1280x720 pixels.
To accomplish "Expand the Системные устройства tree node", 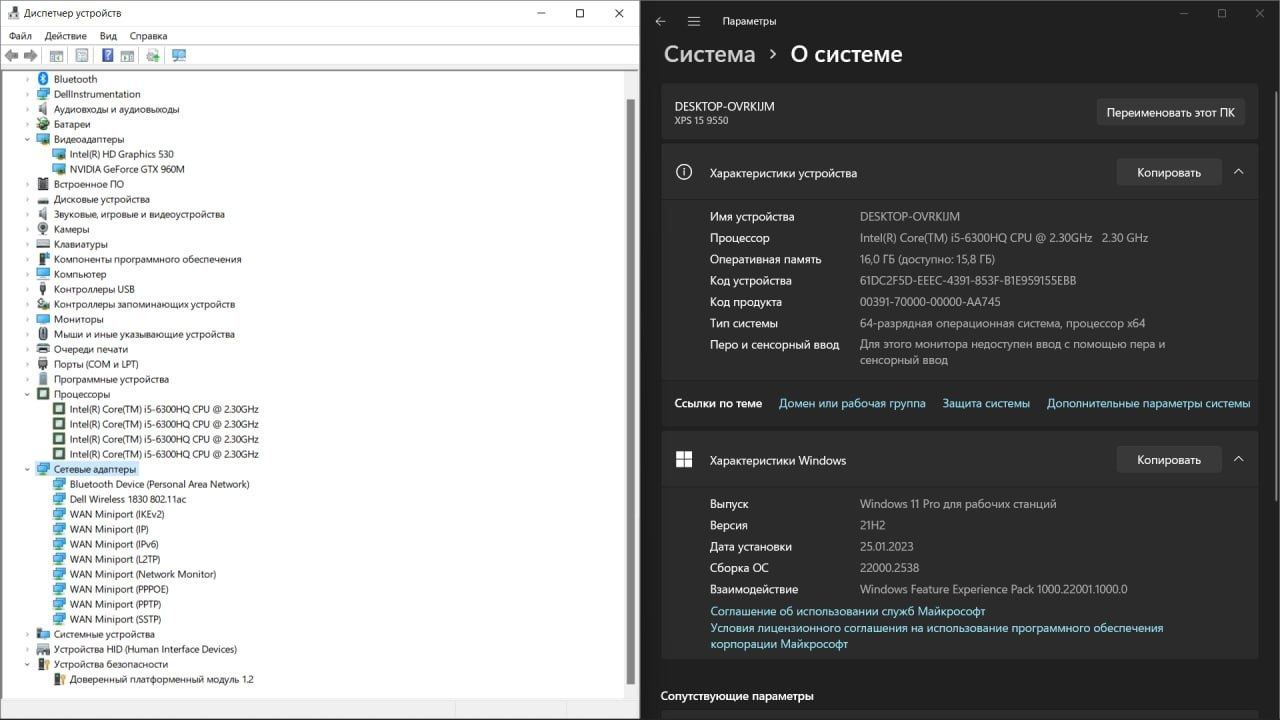I will [x=28, y=634].
